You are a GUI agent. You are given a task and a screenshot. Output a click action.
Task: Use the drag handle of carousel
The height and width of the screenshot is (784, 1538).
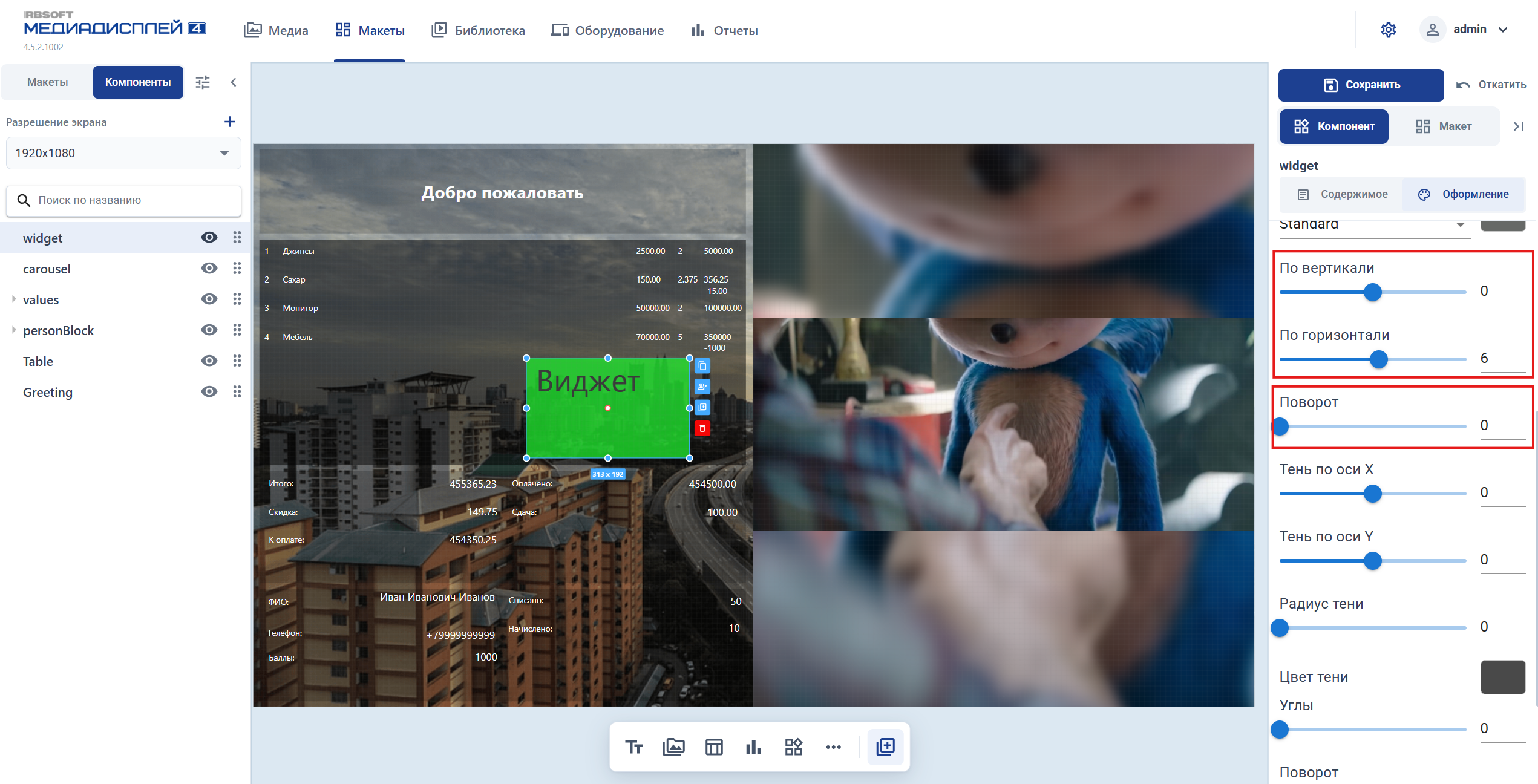237,268
